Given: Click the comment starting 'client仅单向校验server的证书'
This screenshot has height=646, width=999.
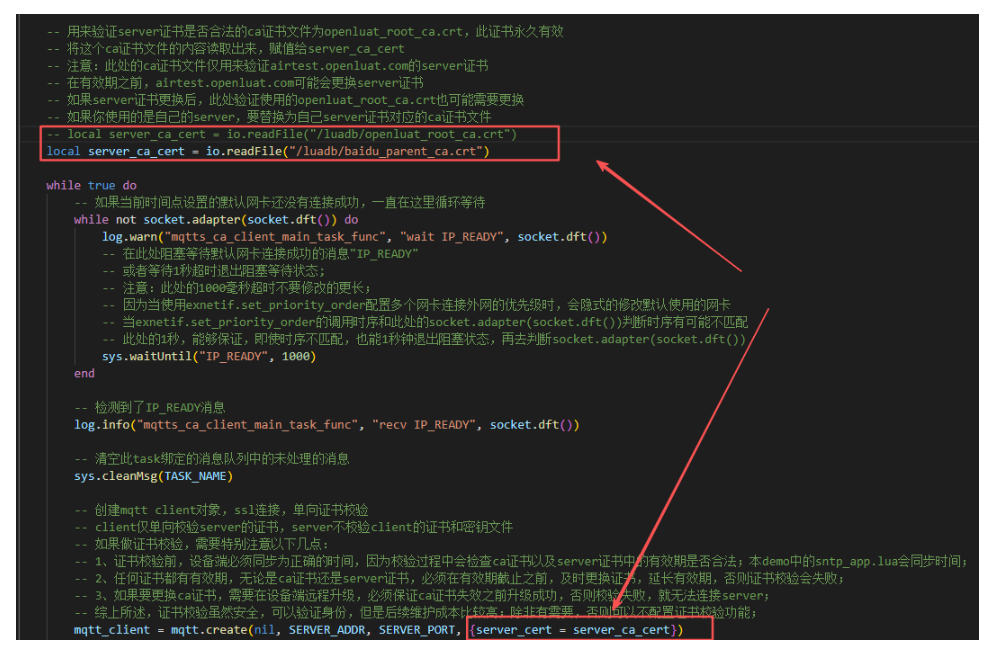Looking at the screenshot, I should coord(293,528).
